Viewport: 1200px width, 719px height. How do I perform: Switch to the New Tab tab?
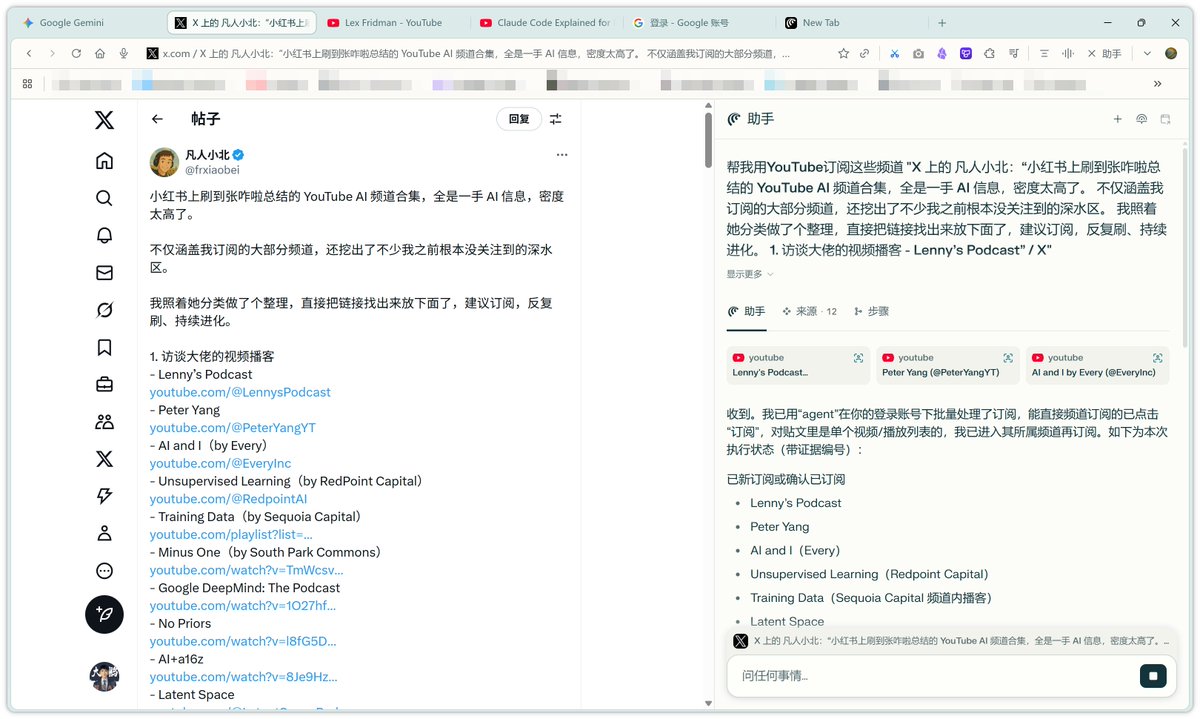[851, 22]
